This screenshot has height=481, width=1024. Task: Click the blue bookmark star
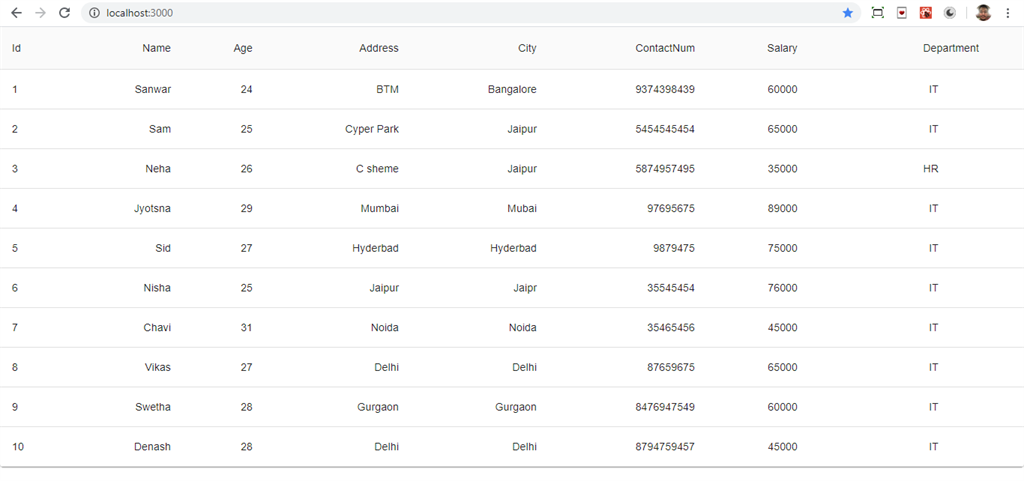[x=848, y=13]
